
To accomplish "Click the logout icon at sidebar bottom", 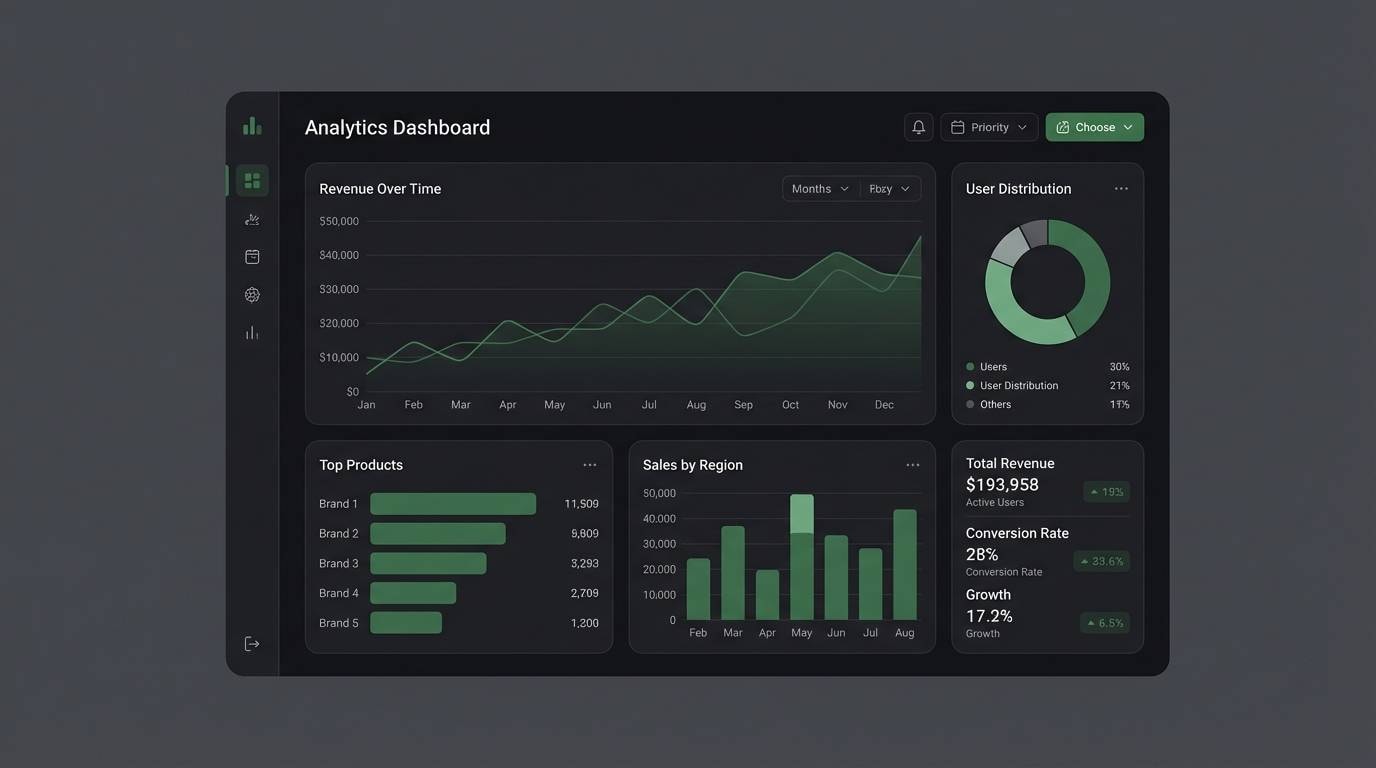I will [x=251, y=643].
